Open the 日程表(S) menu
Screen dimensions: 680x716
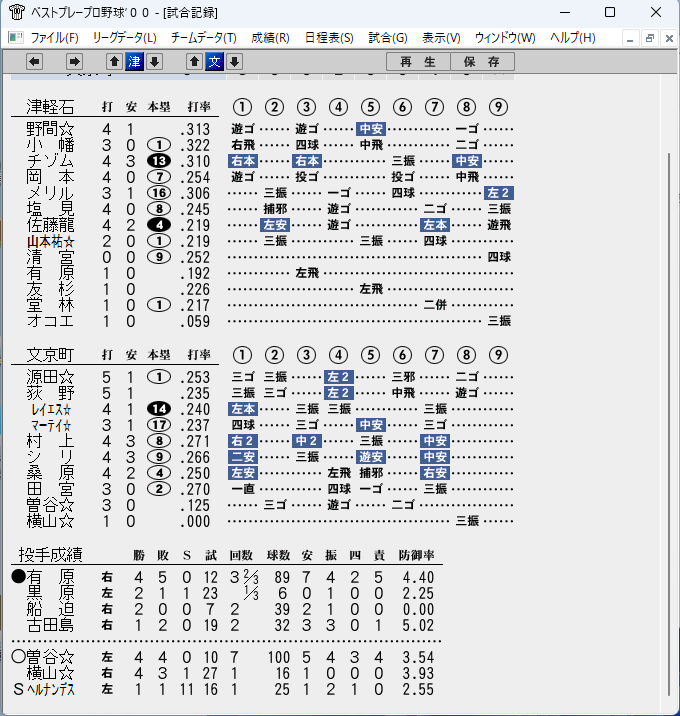point(329,37)
